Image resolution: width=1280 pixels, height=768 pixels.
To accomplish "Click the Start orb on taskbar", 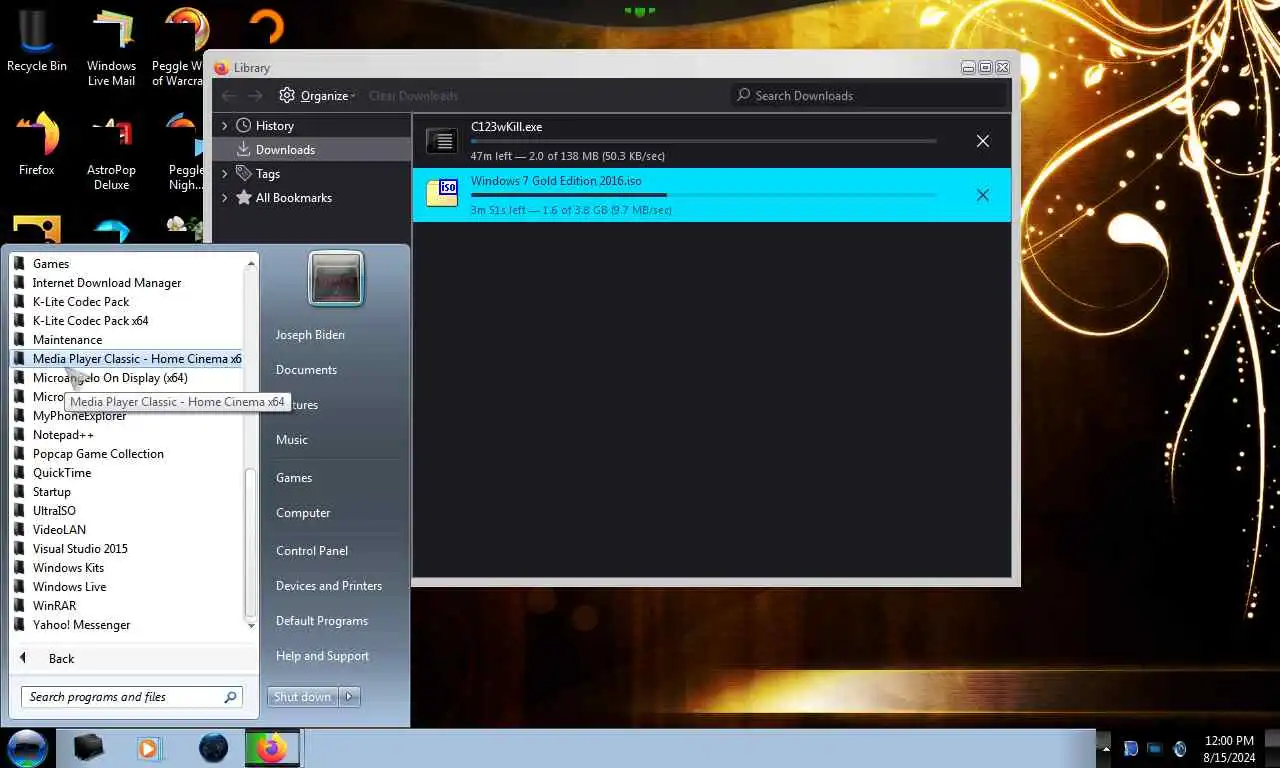I will point(27,748).
